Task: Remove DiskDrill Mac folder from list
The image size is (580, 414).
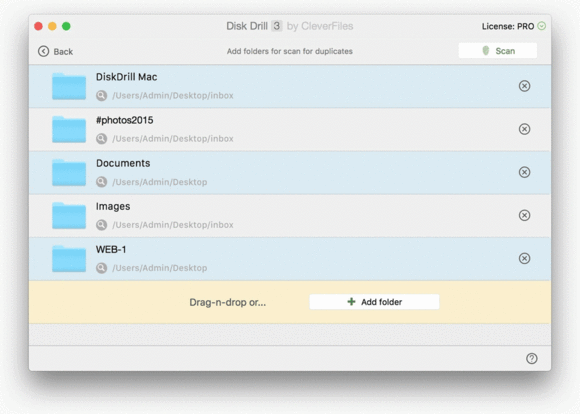Action: click(x=524, y=86)
